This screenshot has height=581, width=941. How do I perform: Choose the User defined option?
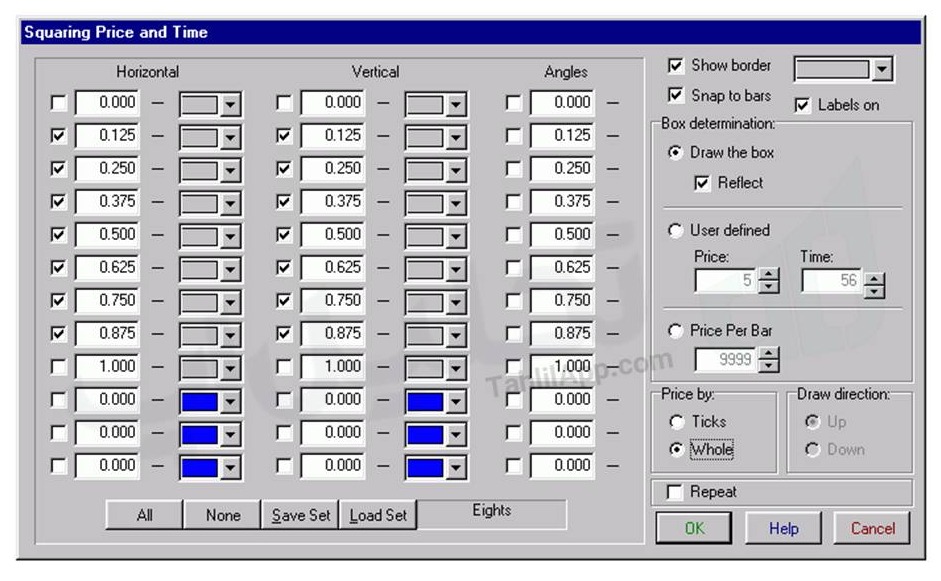point(675,230)
